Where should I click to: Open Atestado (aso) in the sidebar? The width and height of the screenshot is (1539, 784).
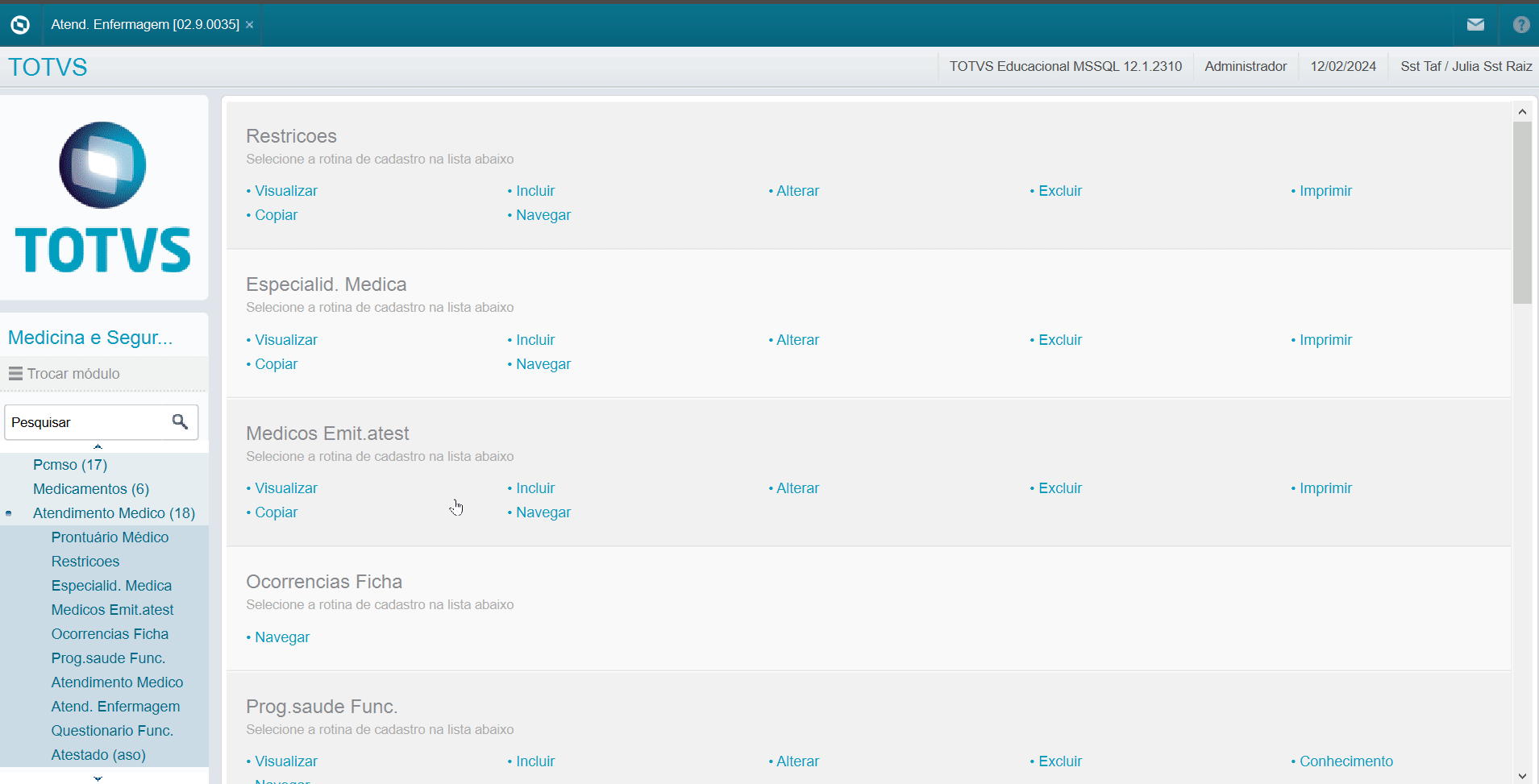point(98,755)
